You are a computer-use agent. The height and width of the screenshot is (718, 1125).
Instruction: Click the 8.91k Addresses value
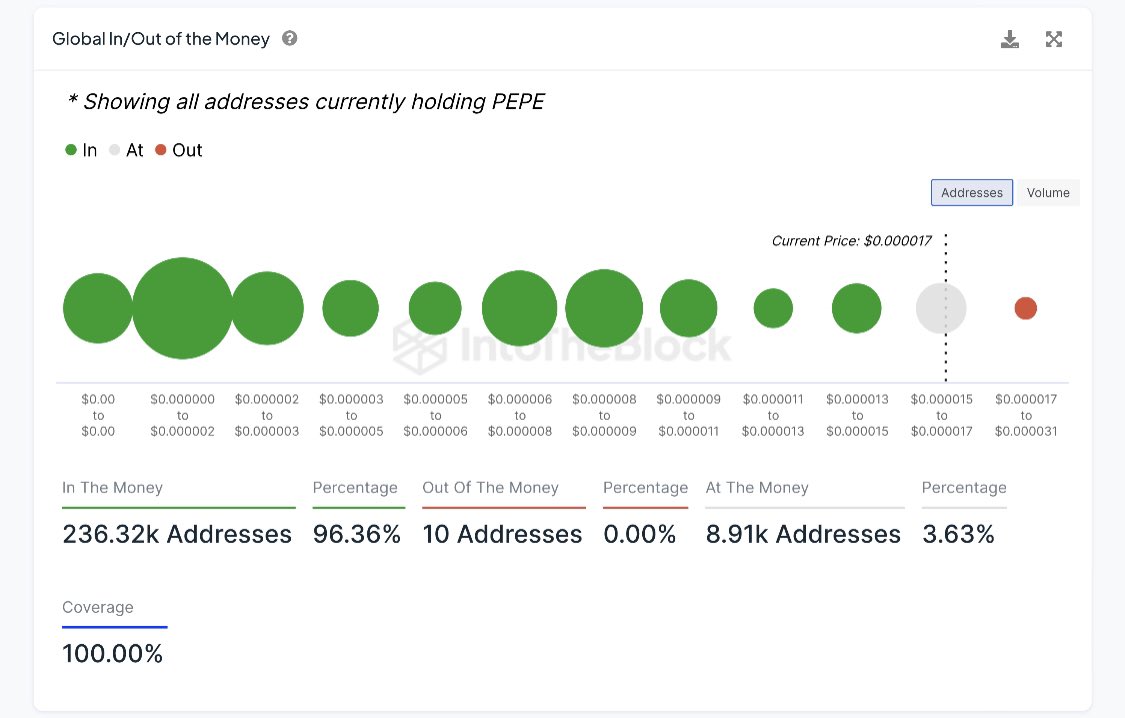point(803,535)
